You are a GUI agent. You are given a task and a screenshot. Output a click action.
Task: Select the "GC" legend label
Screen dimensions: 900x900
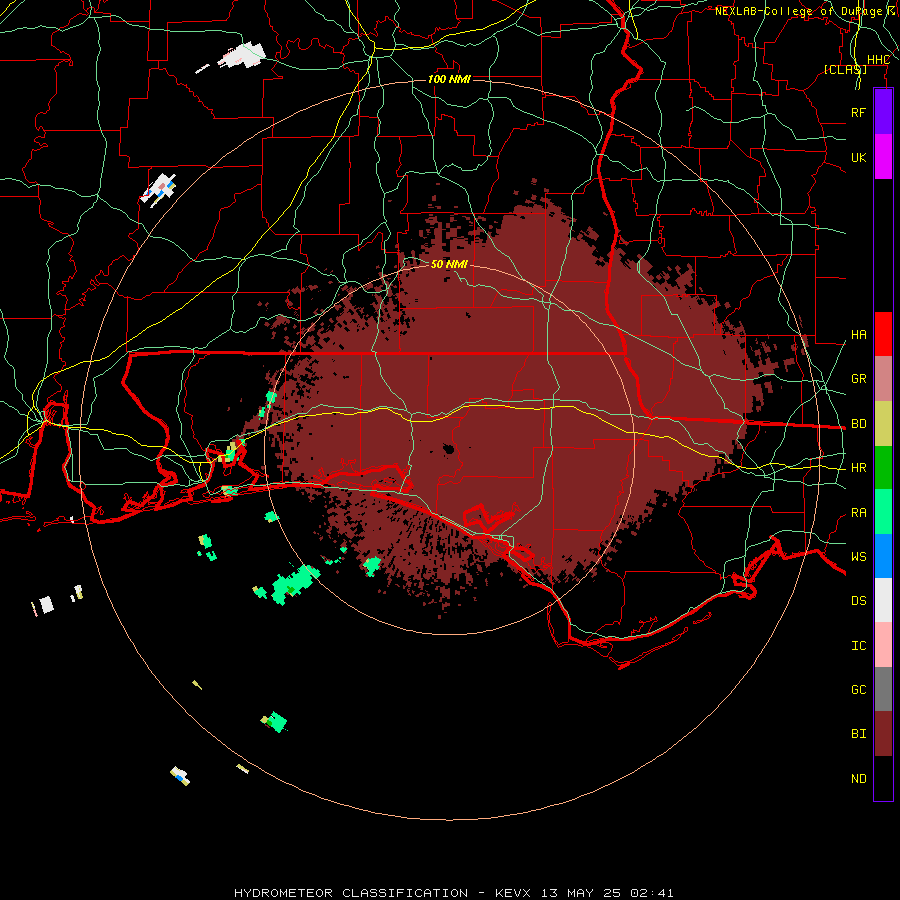(x=858, y=689)
